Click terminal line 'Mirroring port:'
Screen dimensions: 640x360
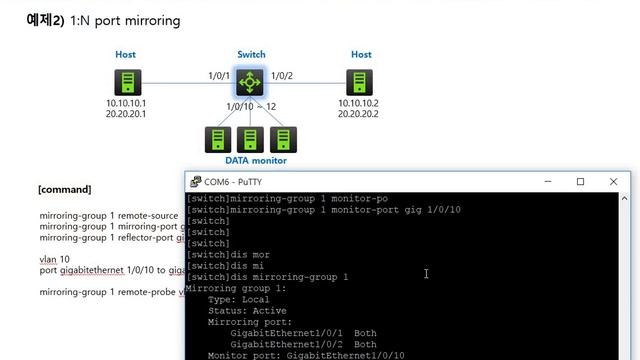tap(250, 322)
